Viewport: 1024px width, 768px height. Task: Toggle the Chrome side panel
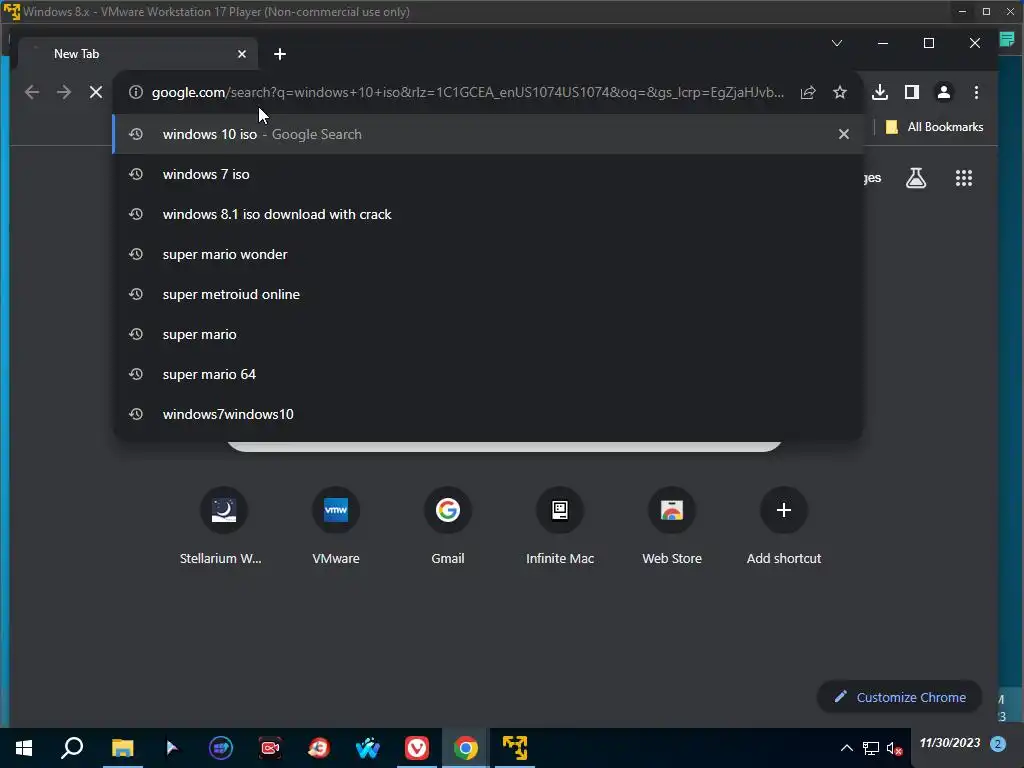click(x=912, y=92)
